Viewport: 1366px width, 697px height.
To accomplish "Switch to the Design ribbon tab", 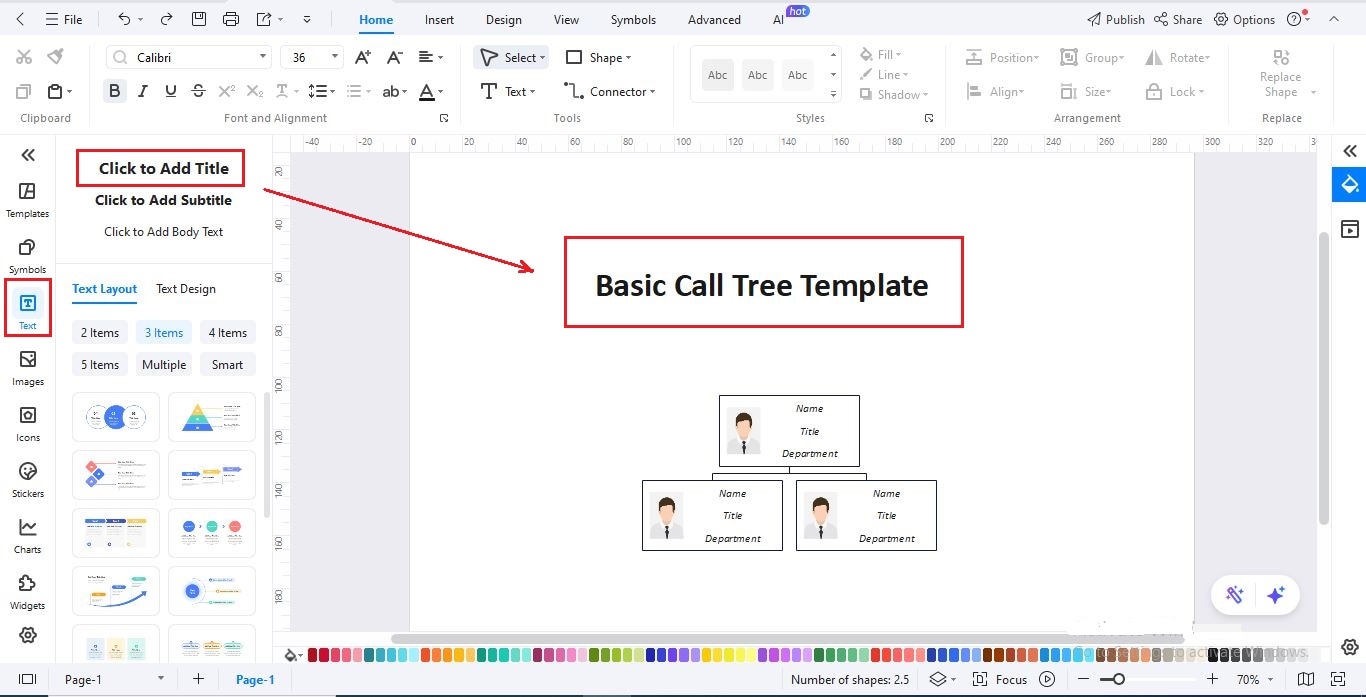I will point(504,19).
